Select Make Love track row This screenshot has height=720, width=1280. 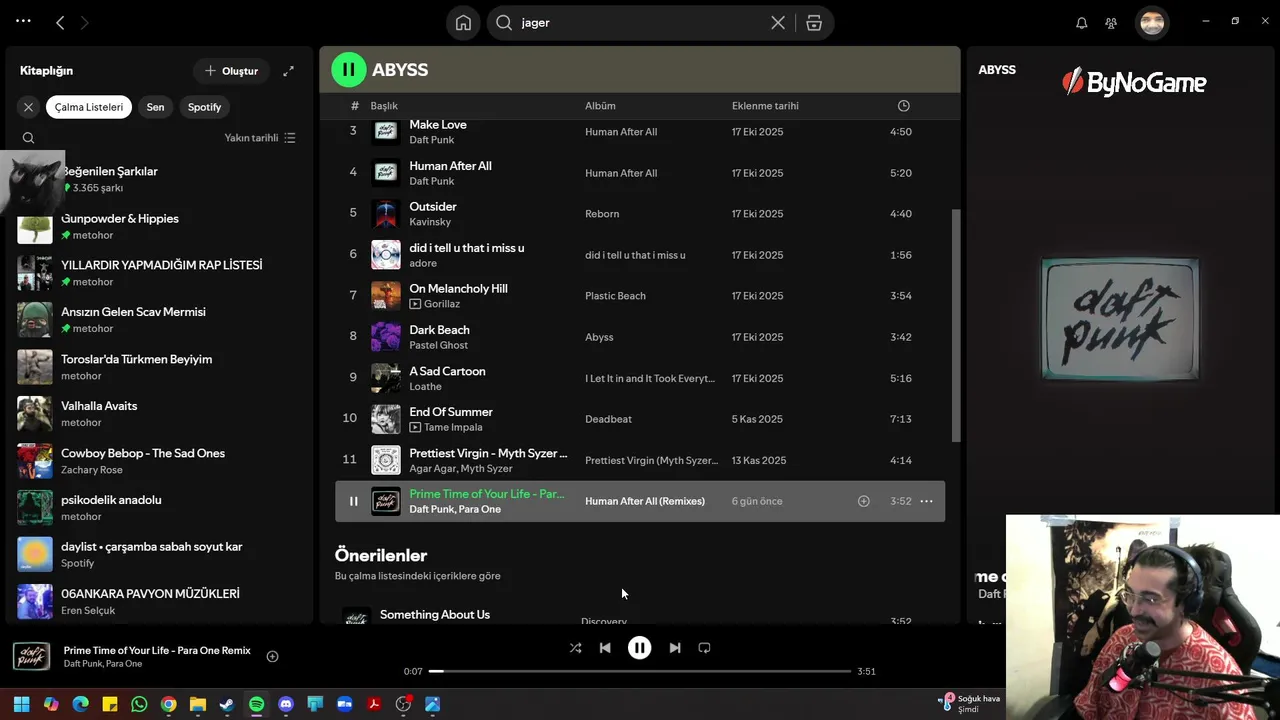pos(640,132)
